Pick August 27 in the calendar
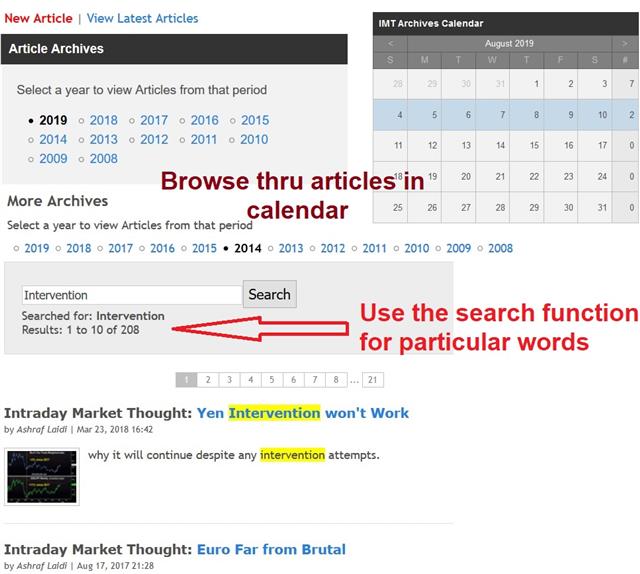This screenshot has width=640, height=574. (458, 207)
